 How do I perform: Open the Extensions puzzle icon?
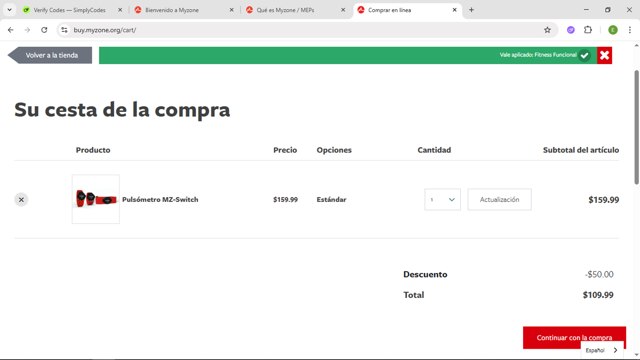[588, 30]
